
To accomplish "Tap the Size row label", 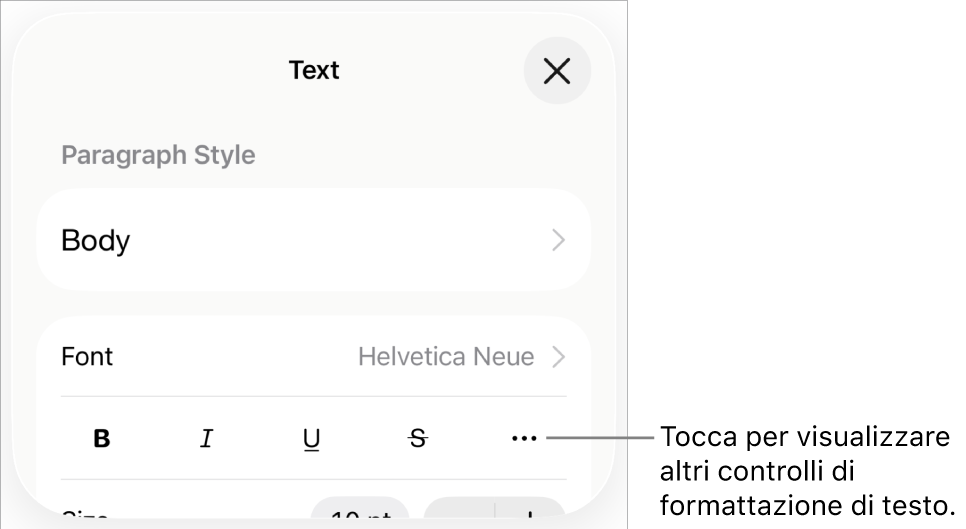I will pos(85,517).
